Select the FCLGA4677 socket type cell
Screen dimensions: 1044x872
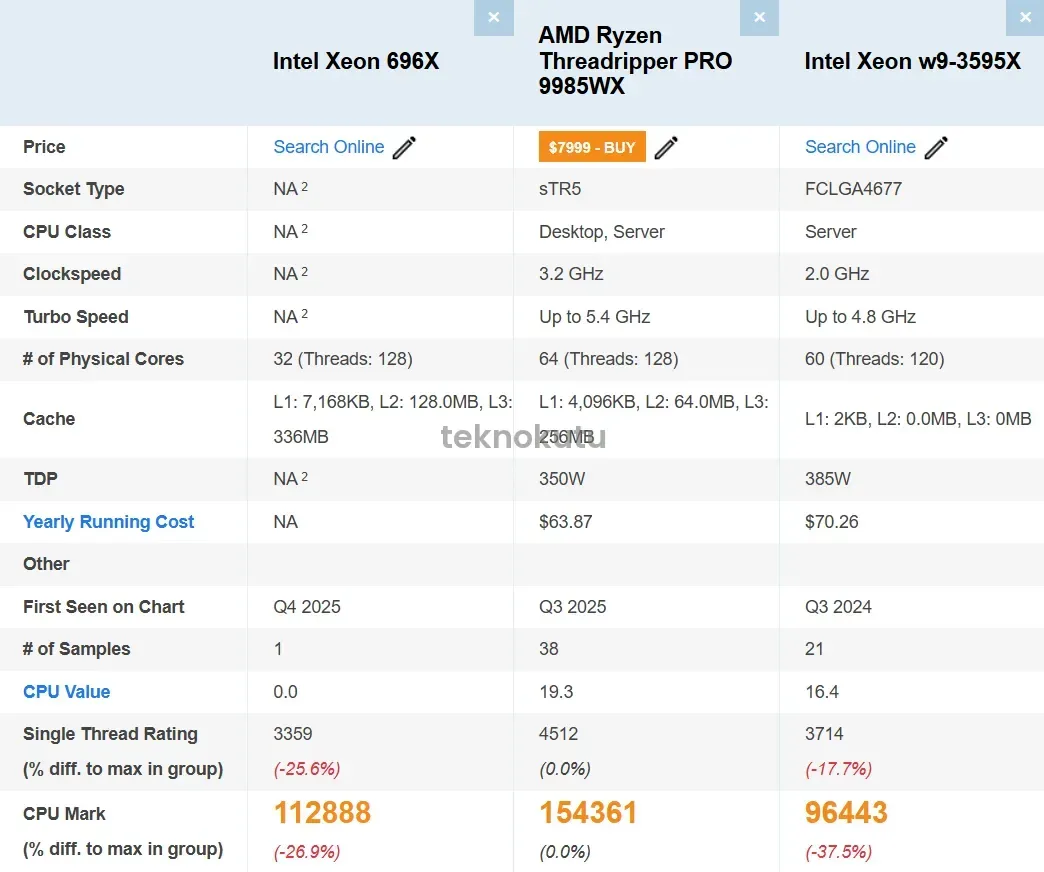pos(853,189)
